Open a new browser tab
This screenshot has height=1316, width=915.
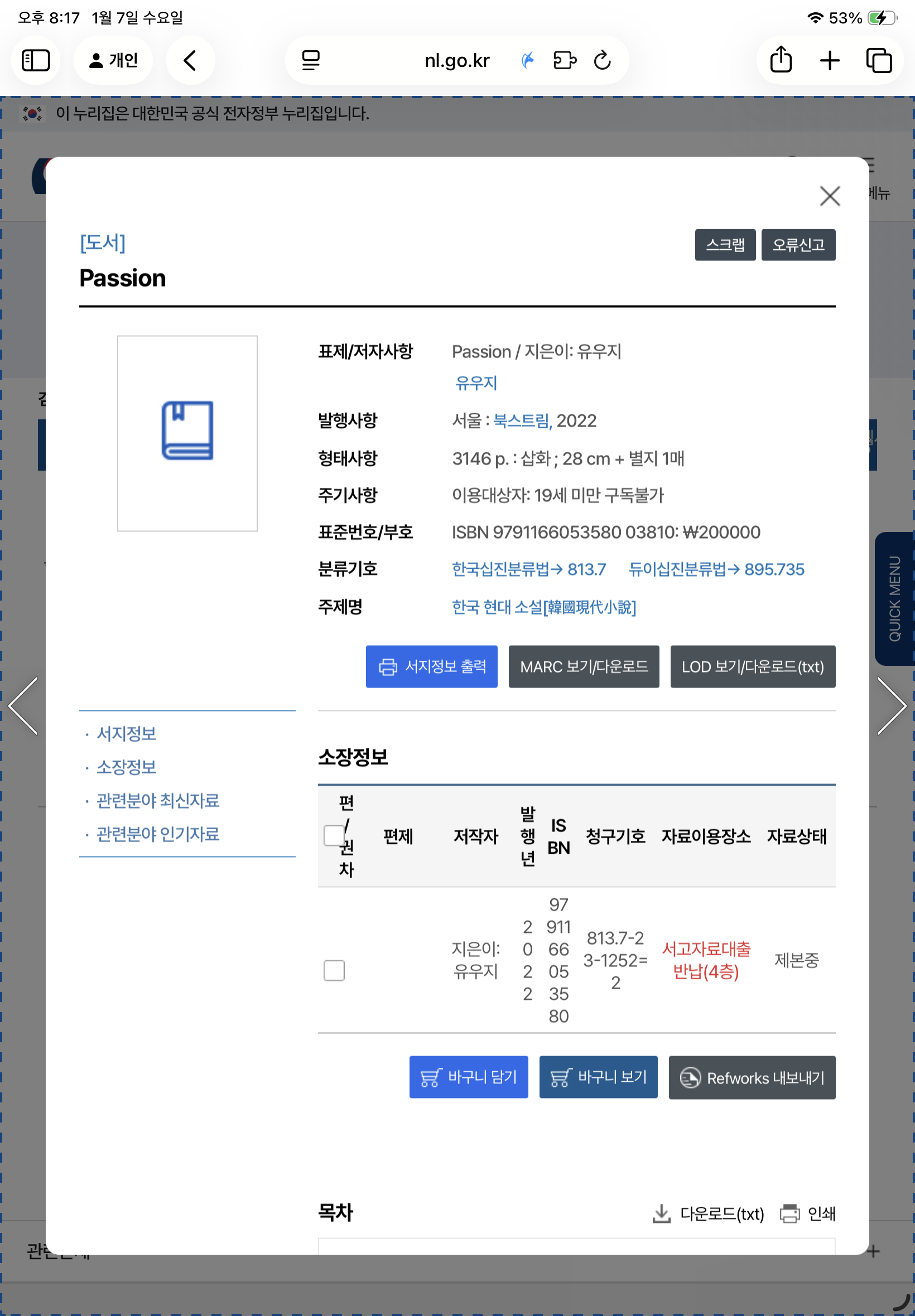(829, 60)
